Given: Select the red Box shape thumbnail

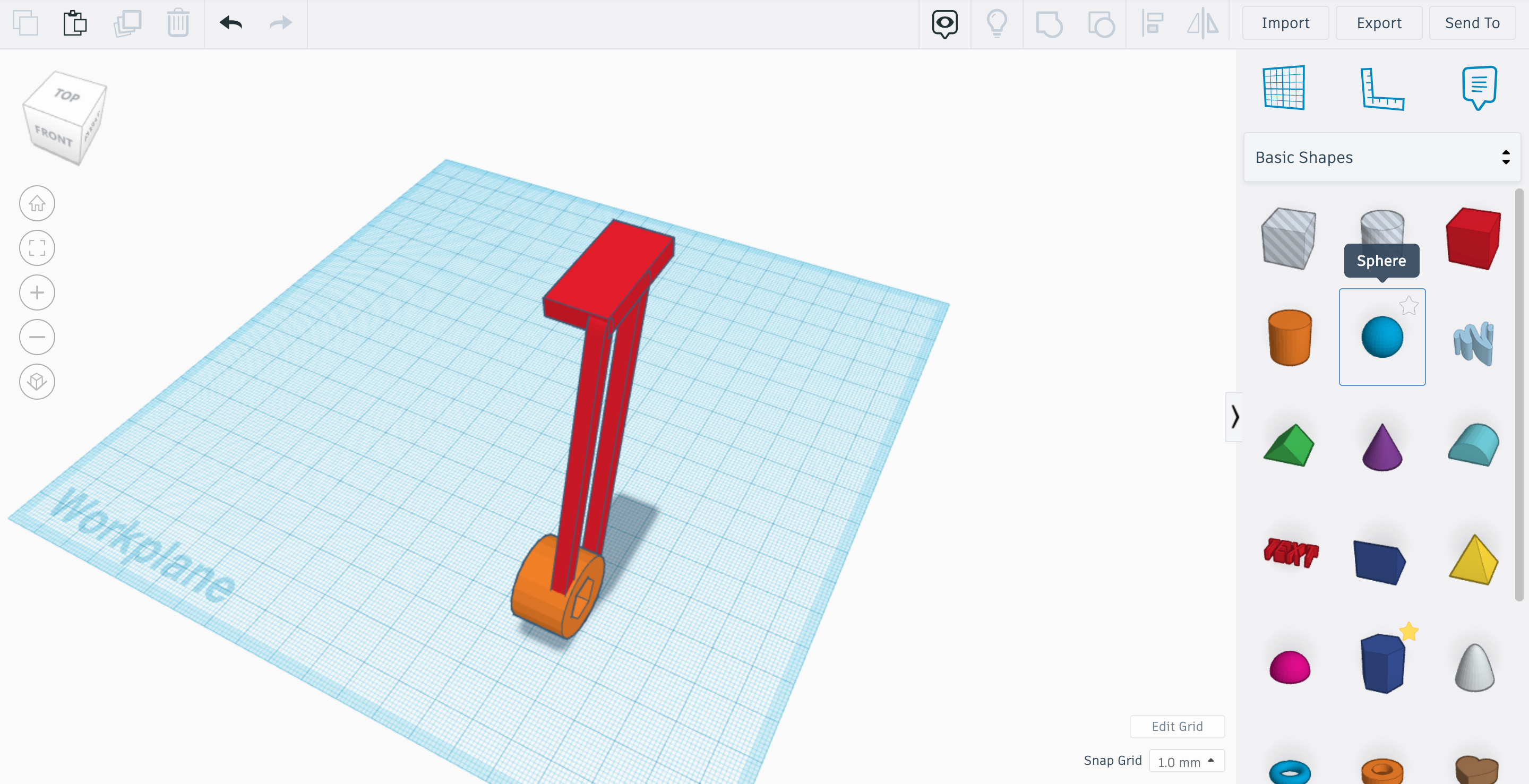Looking at the screenshot, I should [1473, 238].
